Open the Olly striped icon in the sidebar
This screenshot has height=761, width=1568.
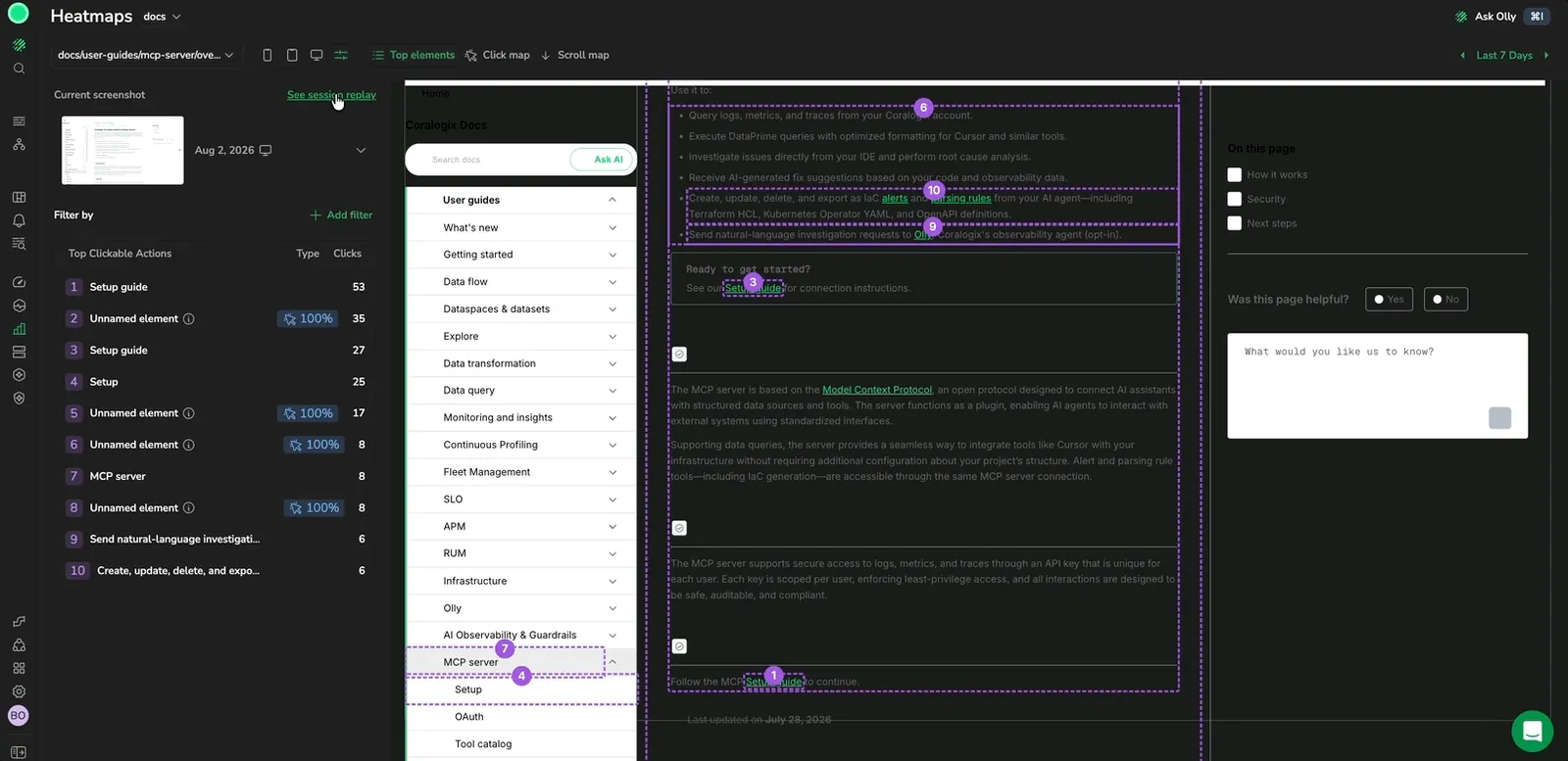19,45
